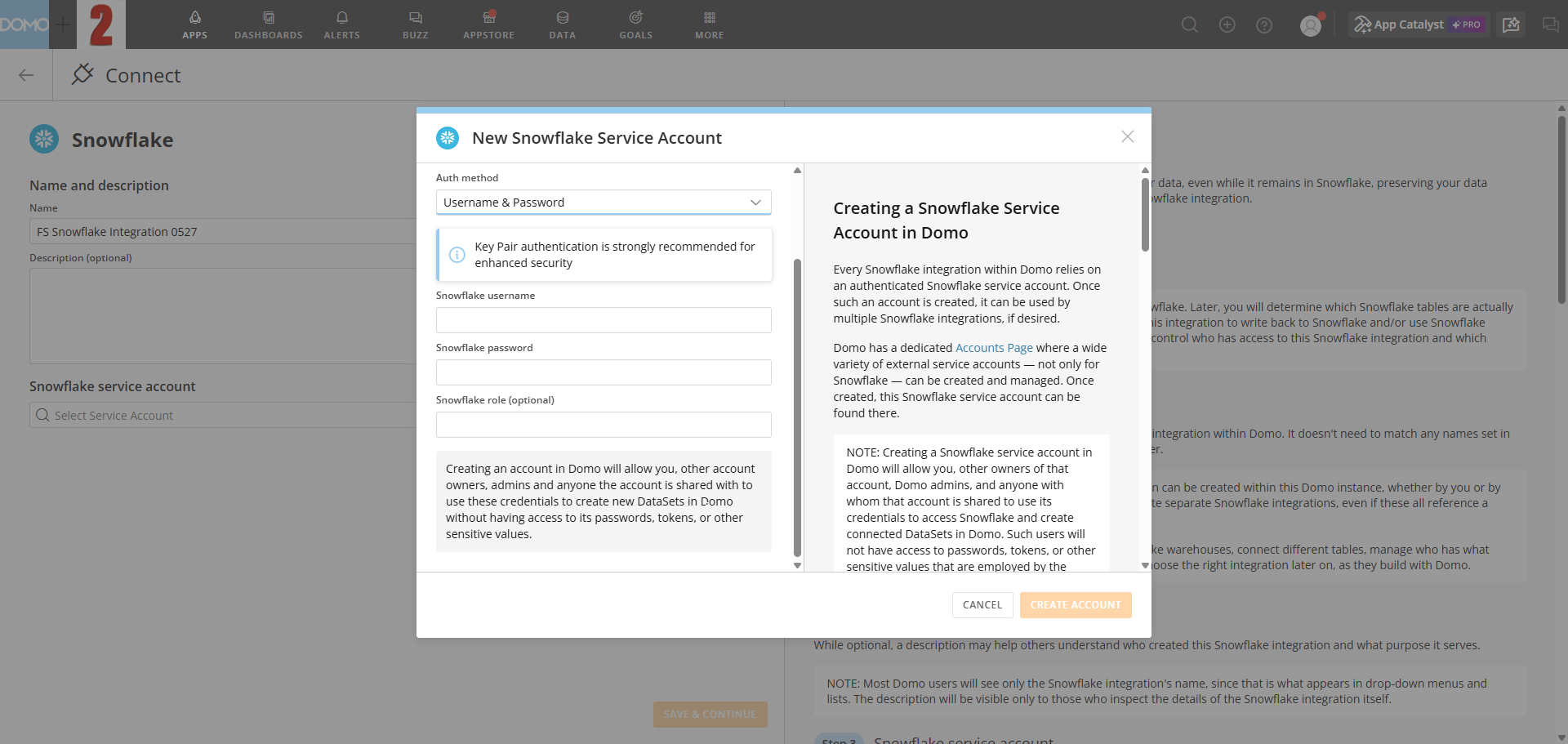The image size is (1568, 744).
Task: Open Dashboards in top navigation
Action: (x=268, y=25)
